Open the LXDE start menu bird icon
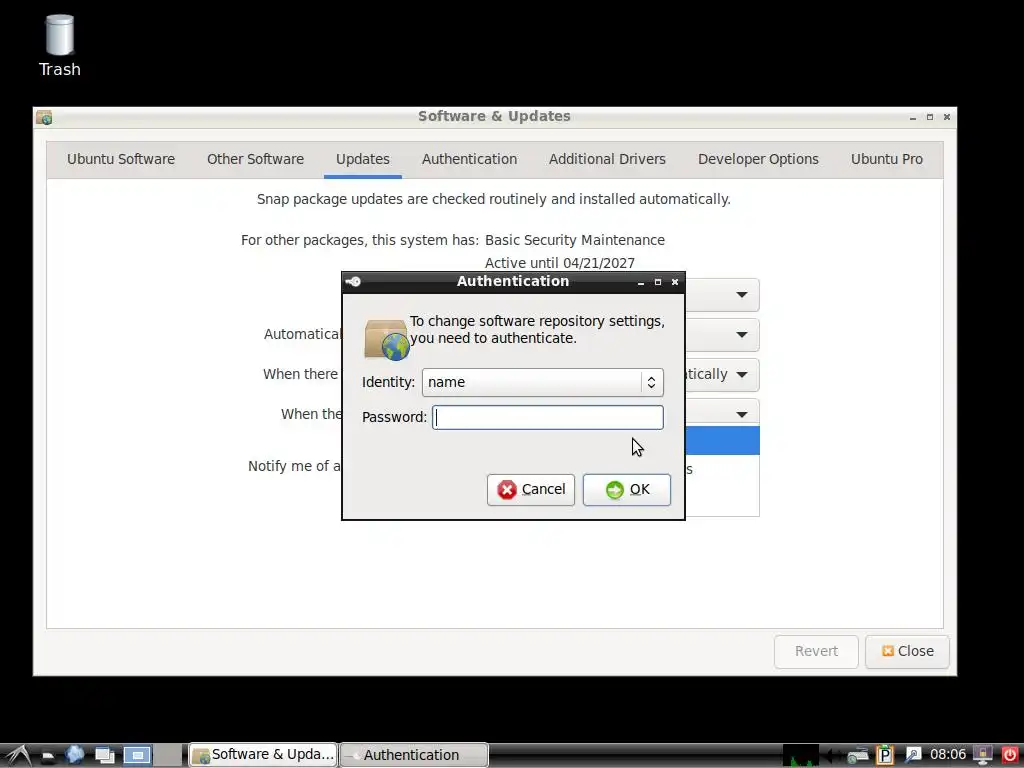The height and width of the screenshot is (768, 1024). 18,755
